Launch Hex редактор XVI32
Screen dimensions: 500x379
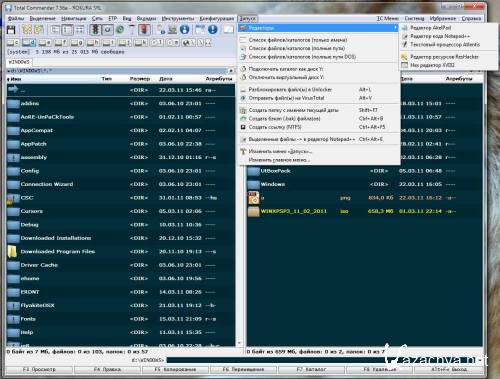(x=449, y=65)
